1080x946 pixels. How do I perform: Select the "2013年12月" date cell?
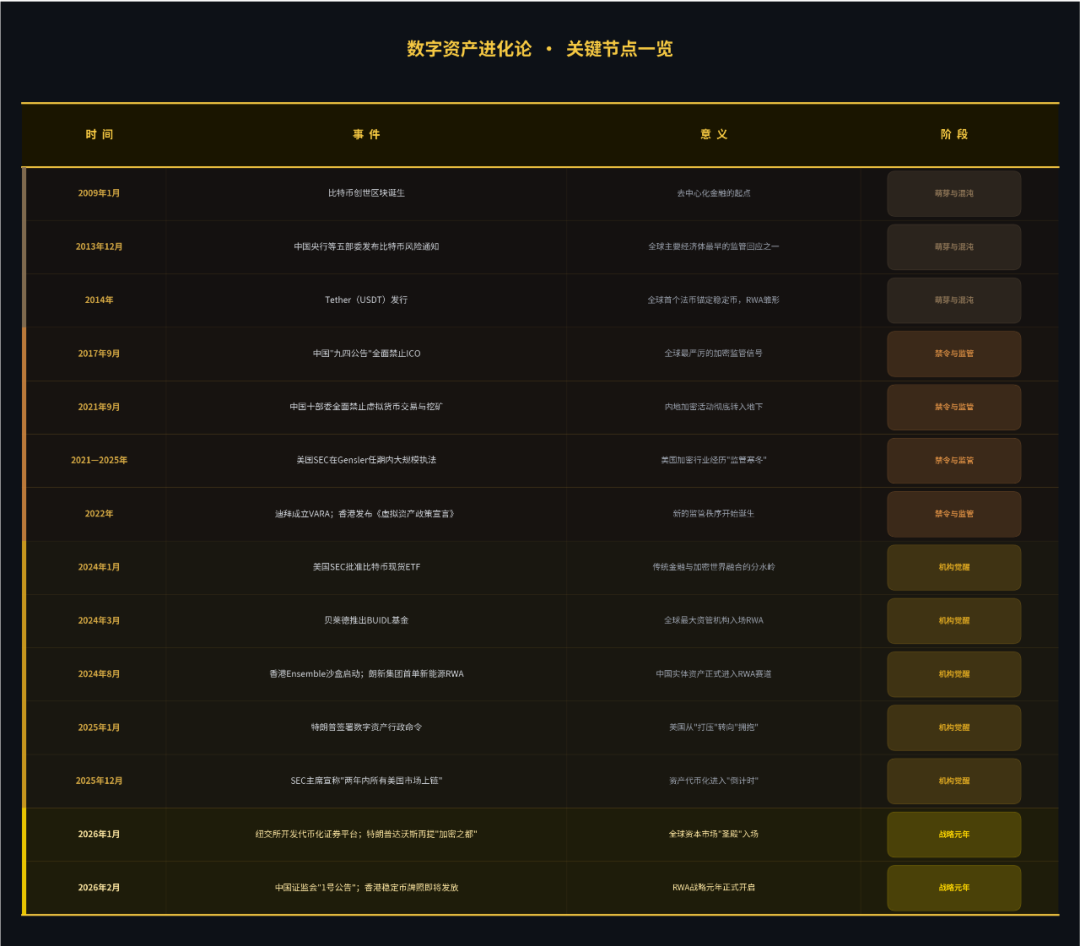[x=99, y=246]
